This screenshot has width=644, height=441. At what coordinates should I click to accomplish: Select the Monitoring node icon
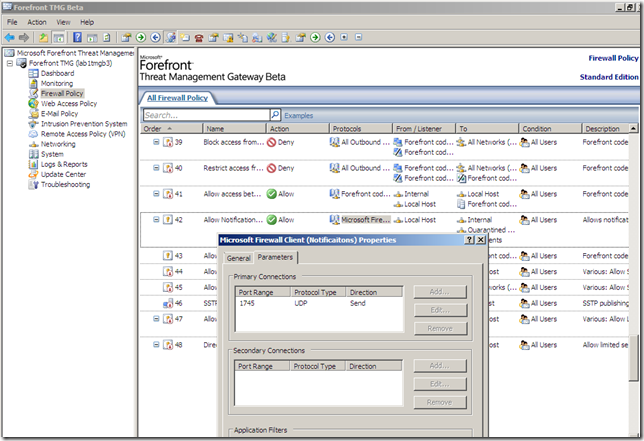pos(34,83)
